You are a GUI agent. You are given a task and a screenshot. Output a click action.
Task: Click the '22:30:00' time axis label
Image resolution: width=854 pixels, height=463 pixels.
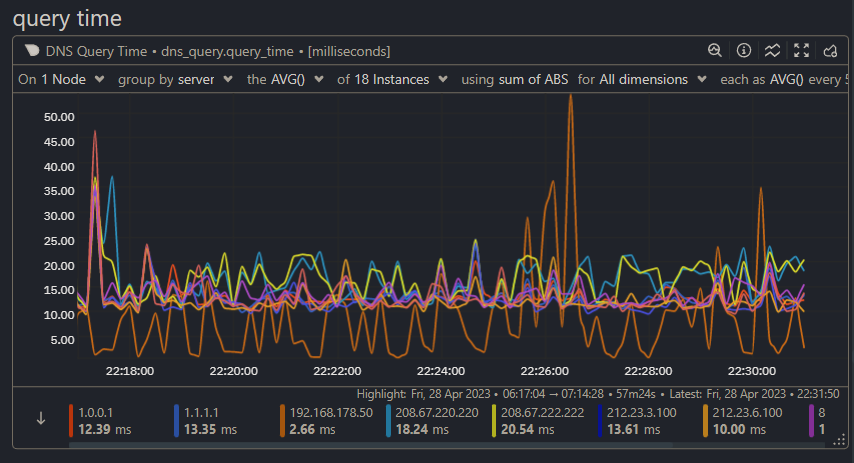pyautogui.click(x=752, y=371)
